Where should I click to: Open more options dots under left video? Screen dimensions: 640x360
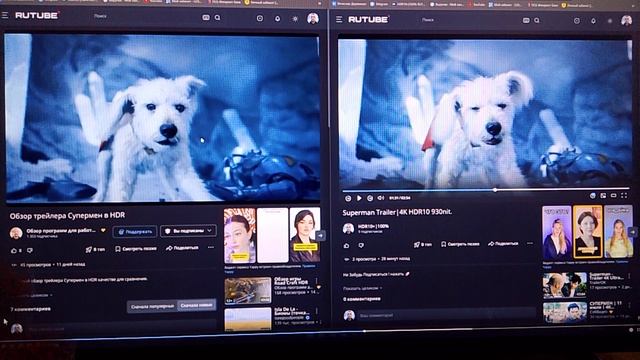pyautogui.click(x=211, y=247)
